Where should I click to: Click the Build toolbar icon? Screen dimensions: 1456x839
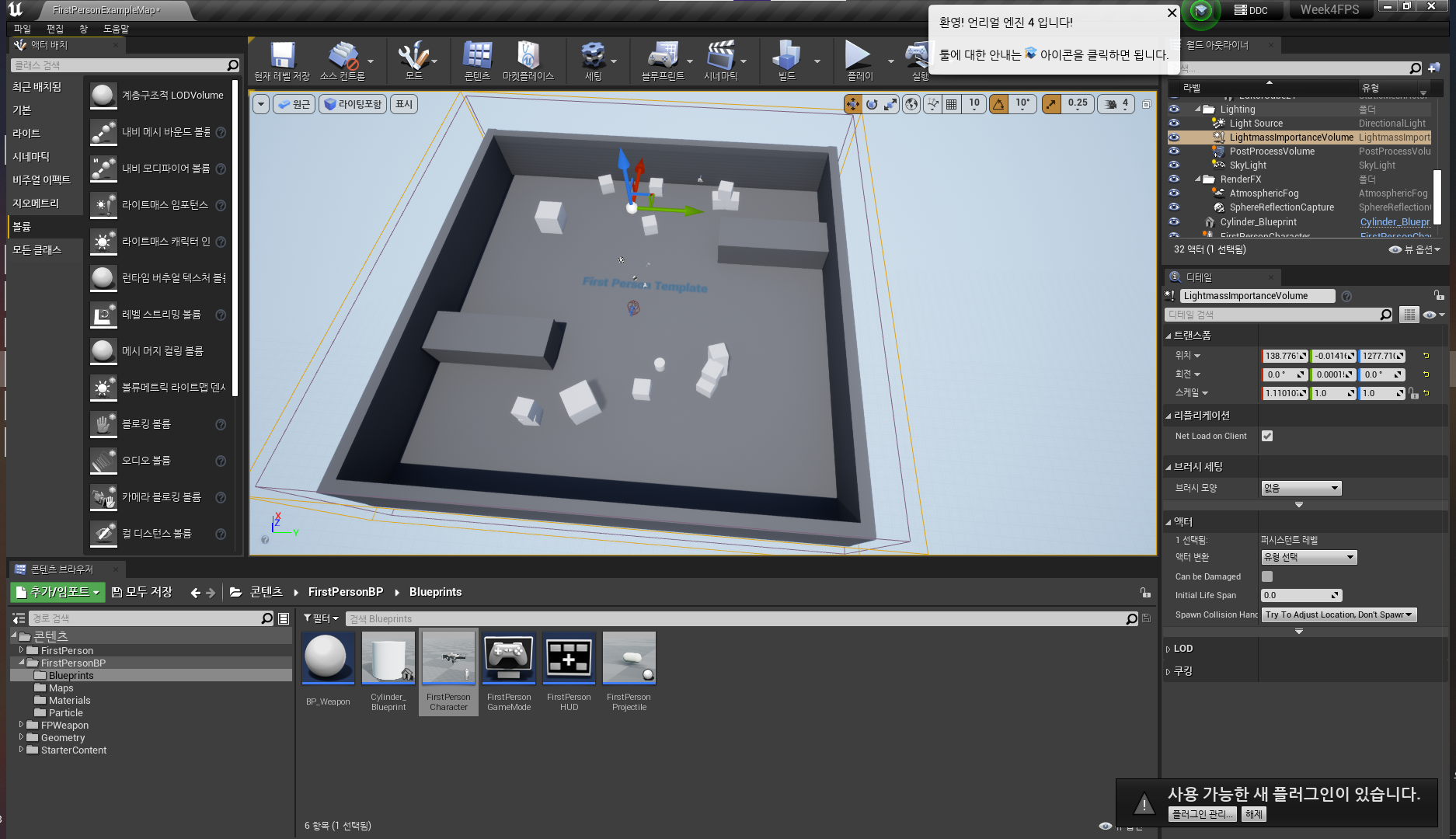pos(786,61)
